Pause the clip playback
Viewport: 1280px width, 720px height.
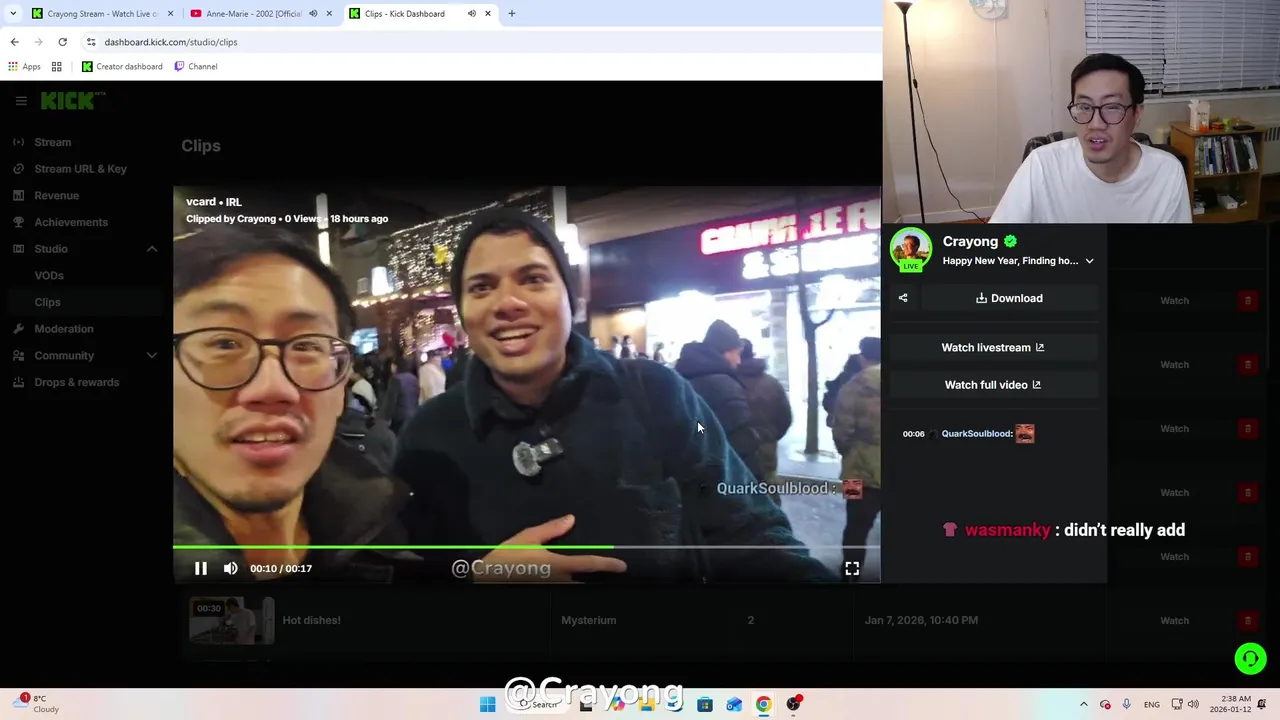pyautogui.click(x=200, y=568)
